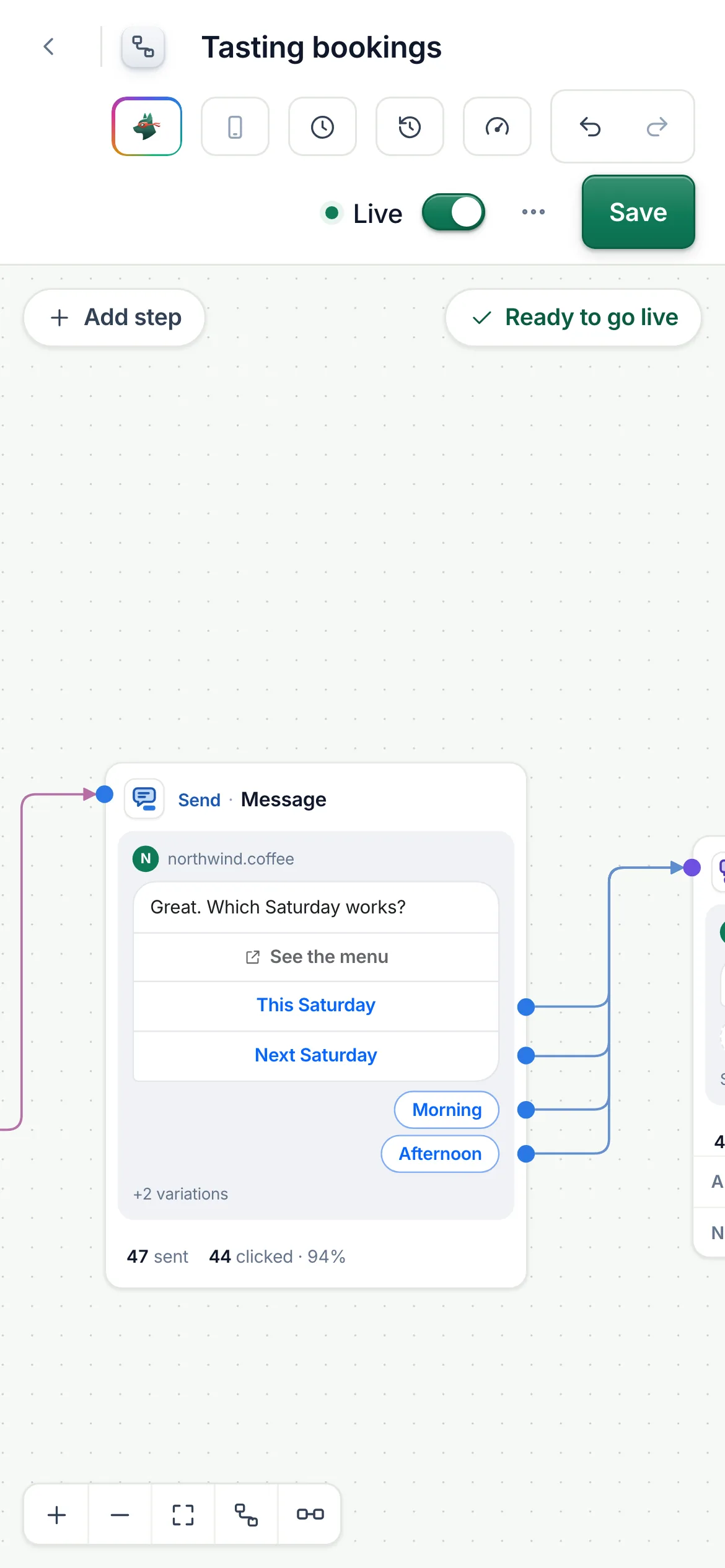725x1568 pixels.
Task: Click the northwind.coffee sender name
Action: pyautogui.click(x=231, y=859)
